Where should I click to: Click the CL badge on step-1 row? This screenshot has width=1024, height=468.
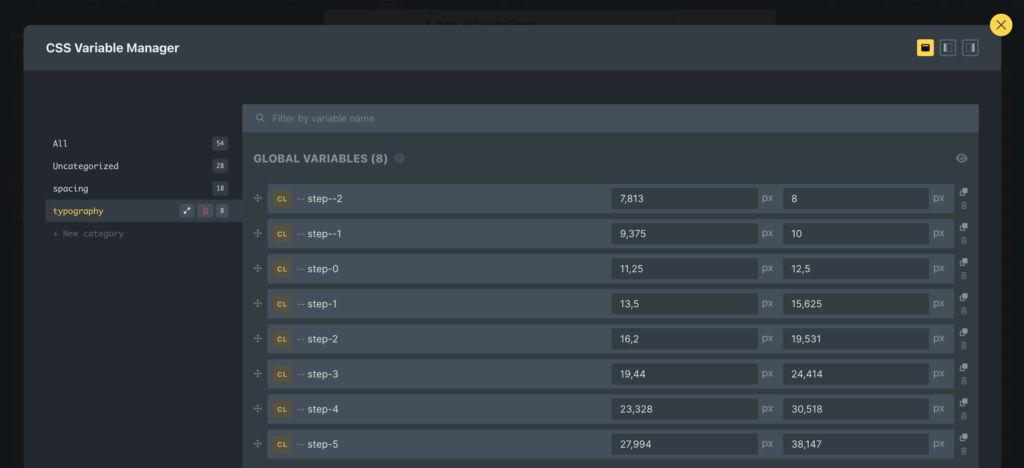tap(282, 304)
